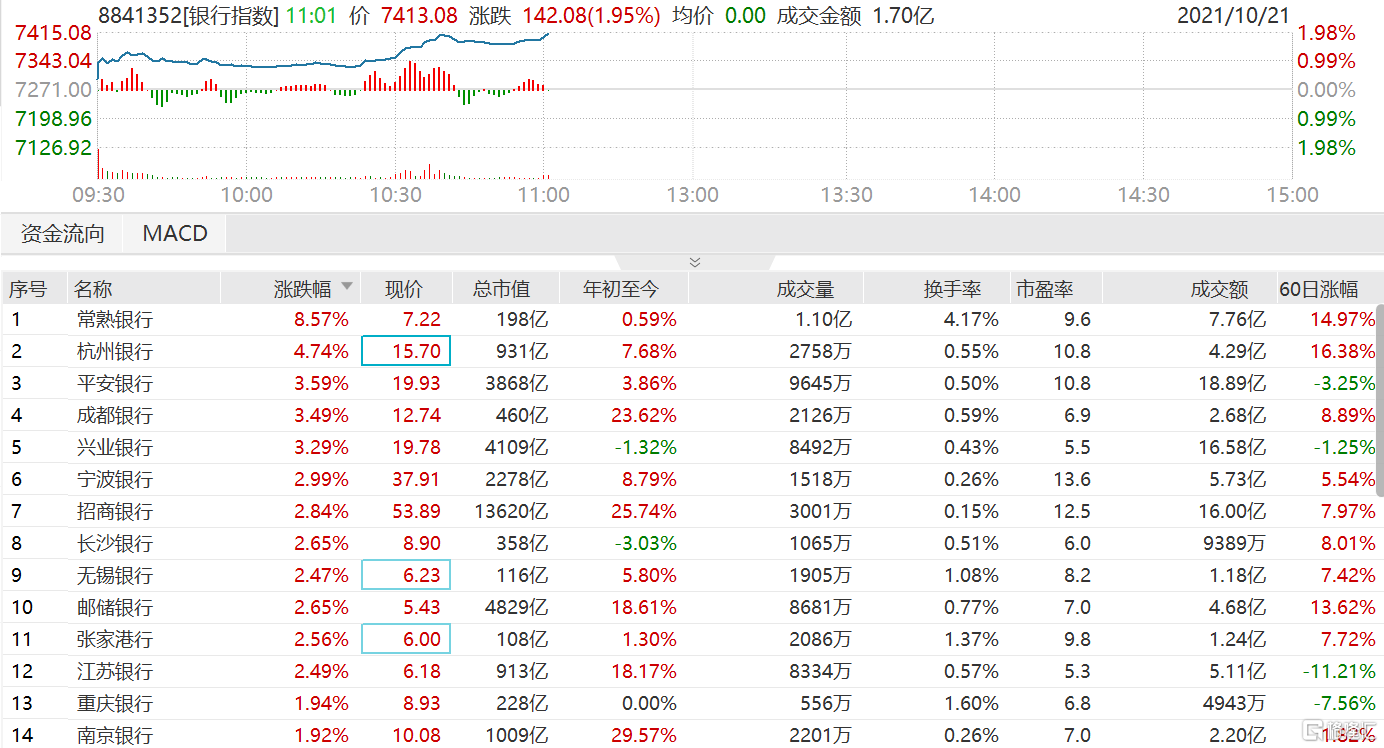Select the 宁波银行 row
The image size is (1384, 748).
pos(688,480)
